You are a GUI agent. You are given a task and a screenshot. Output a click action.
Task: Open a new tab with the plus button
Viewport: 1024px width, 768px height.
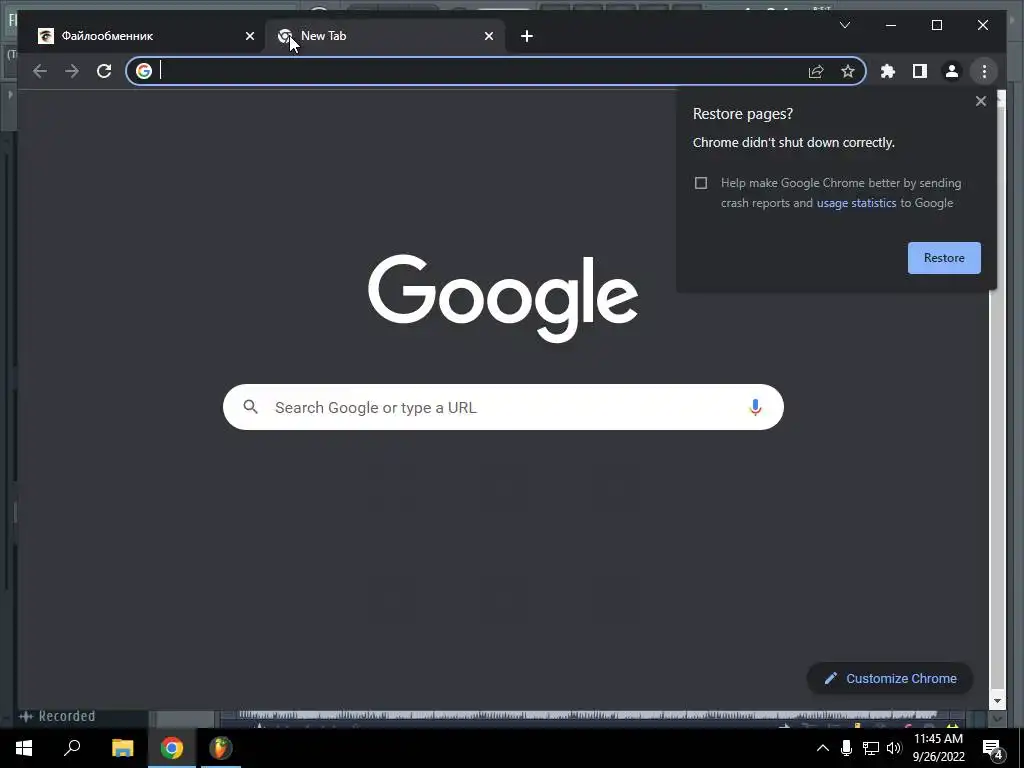point(527,36)
